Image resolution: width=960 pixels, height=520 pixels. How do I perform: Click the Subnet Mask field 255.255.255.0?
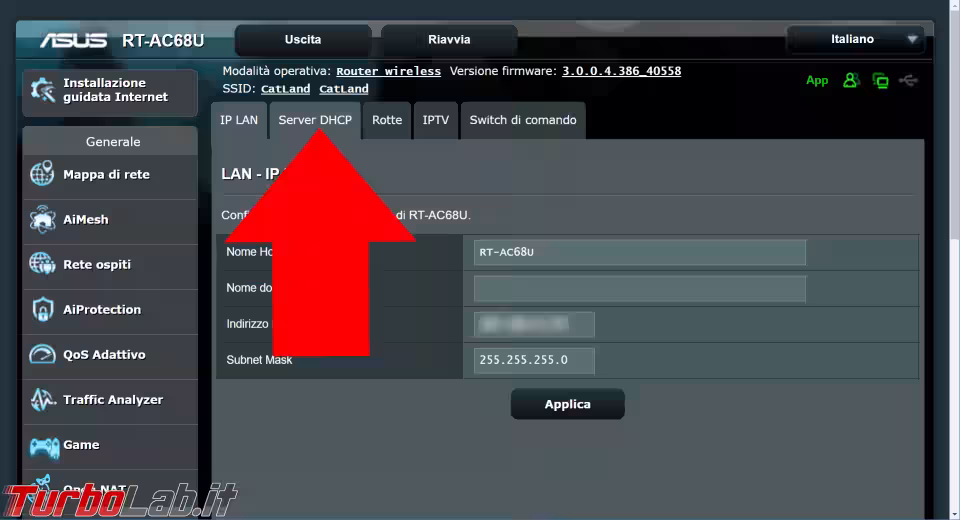click(533, 360)
